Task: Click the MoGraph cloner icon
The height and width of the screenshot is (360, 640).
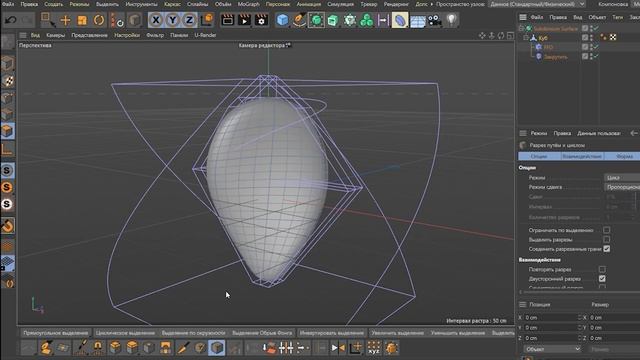Action: point(367,20)
